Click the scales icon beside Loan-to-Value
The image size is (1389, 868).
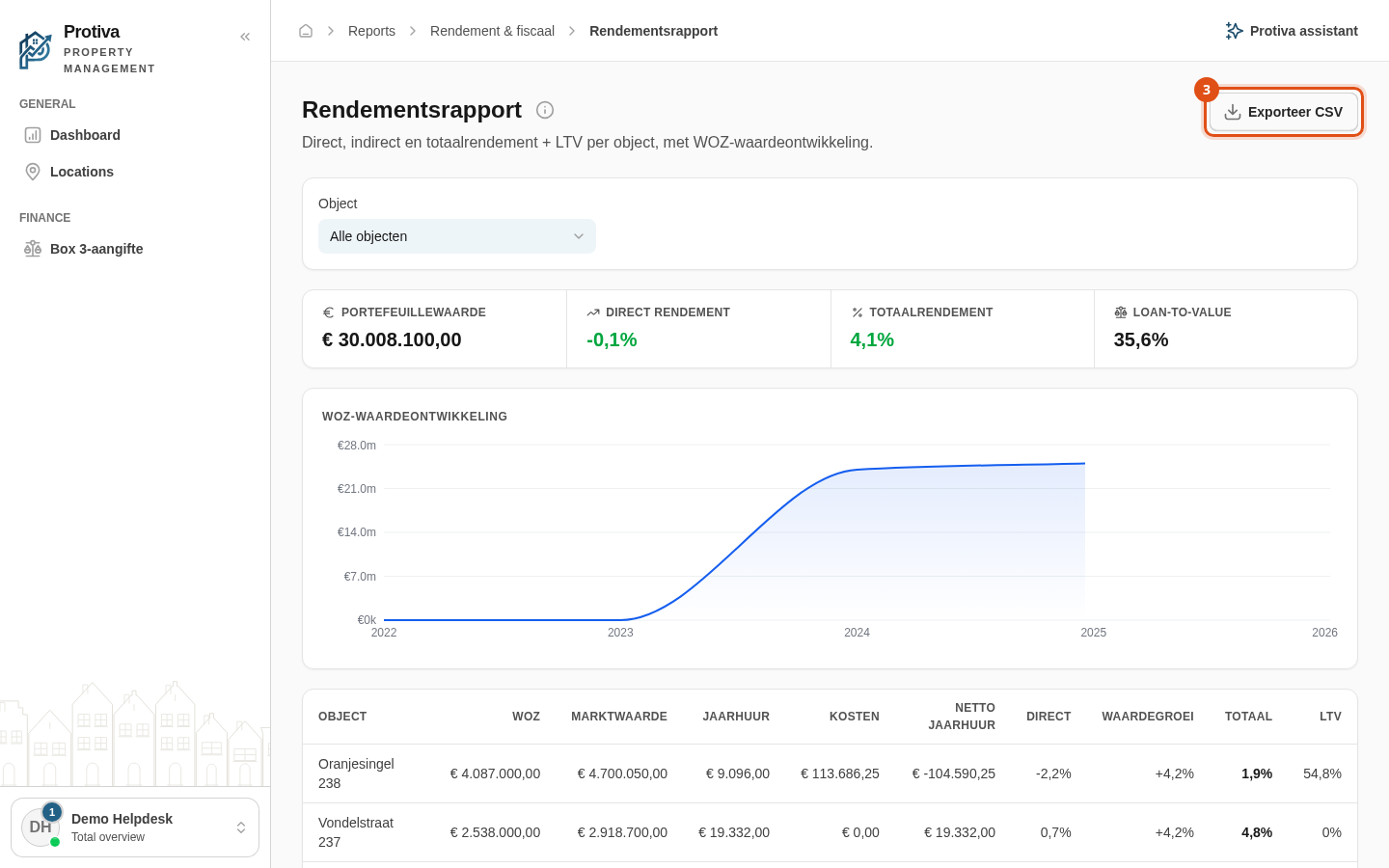pyautogui.click(x=1121, y=312)
